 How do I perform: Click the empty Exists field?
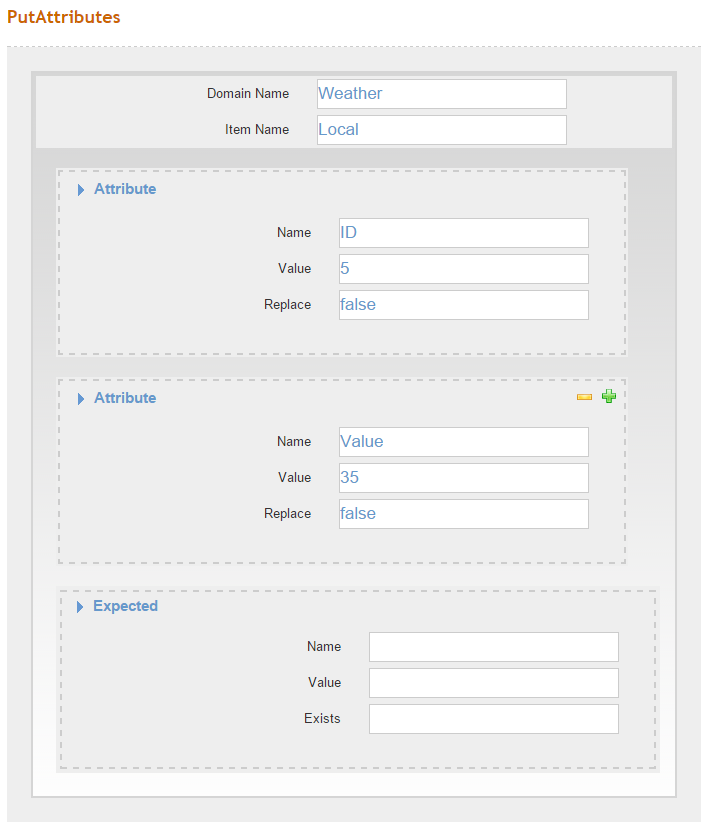pyautogui.click(x=493, y=719)
